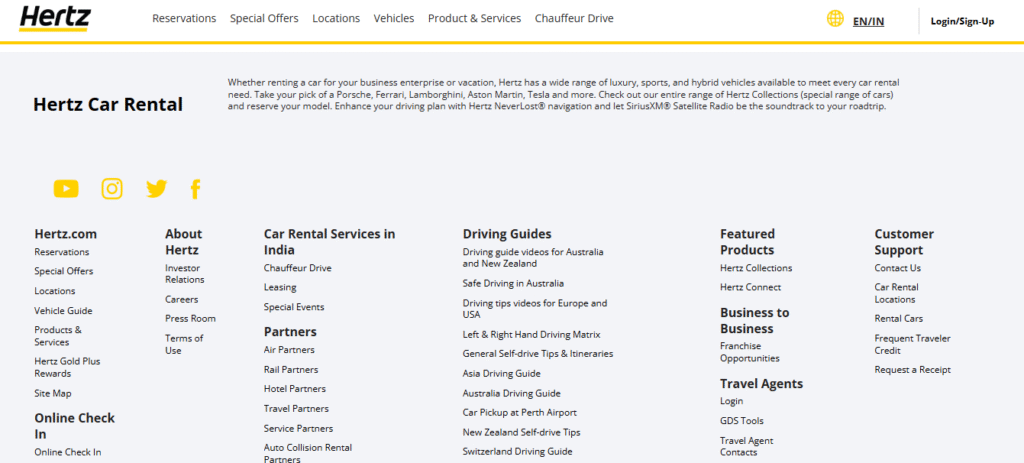This screenshot has height=463, width=1024.
Task: Open the EN/IN language selector
Action: 869,22
